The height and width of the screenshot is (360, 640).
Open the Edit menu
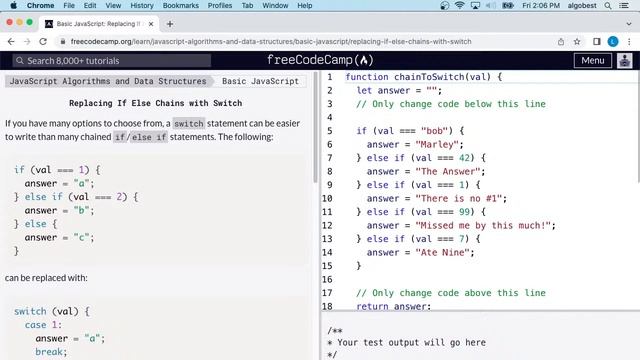(90, 5)
